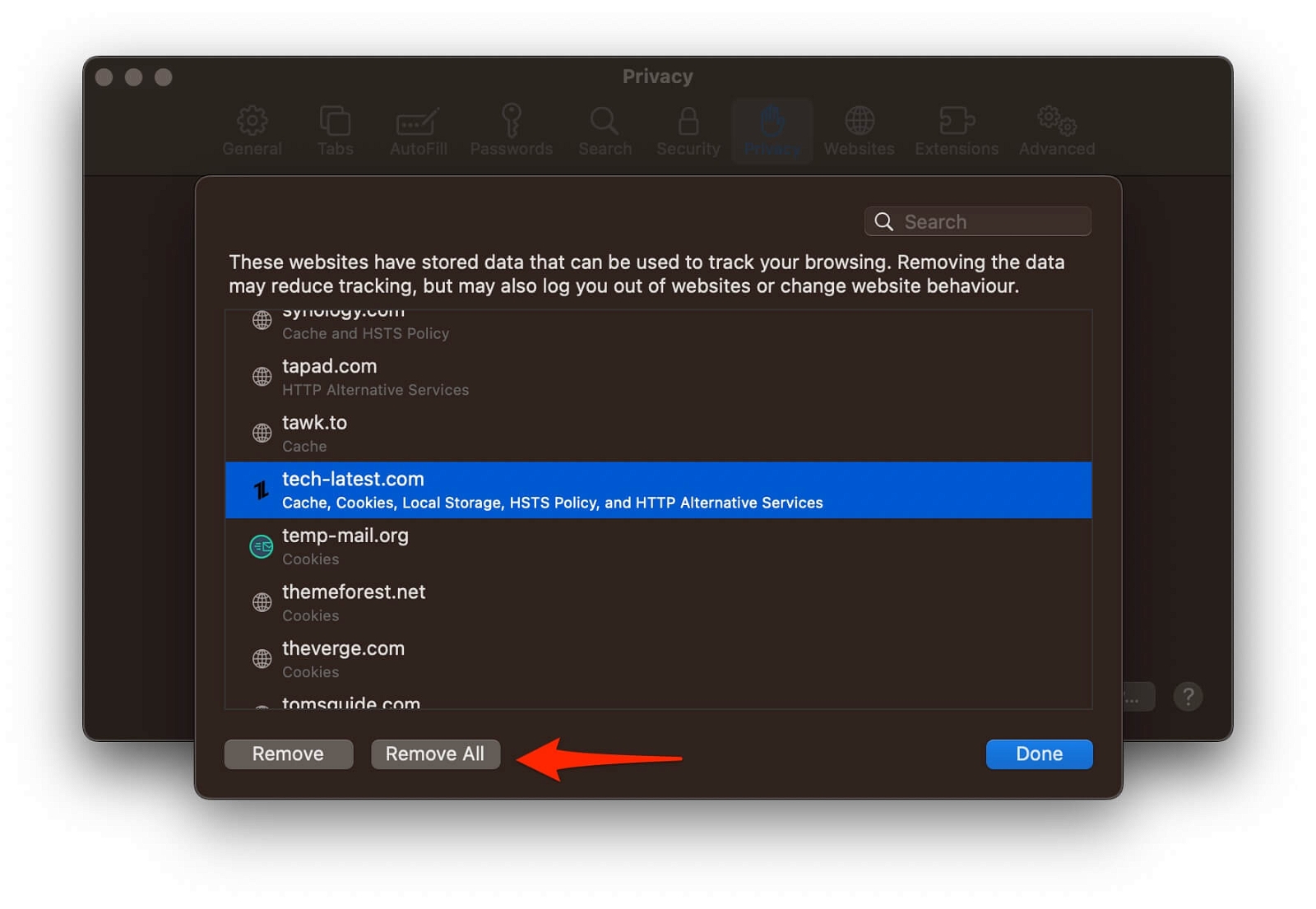Select the theverge.com row
Screen dimensions: 1316x909
tap(658, 659)
